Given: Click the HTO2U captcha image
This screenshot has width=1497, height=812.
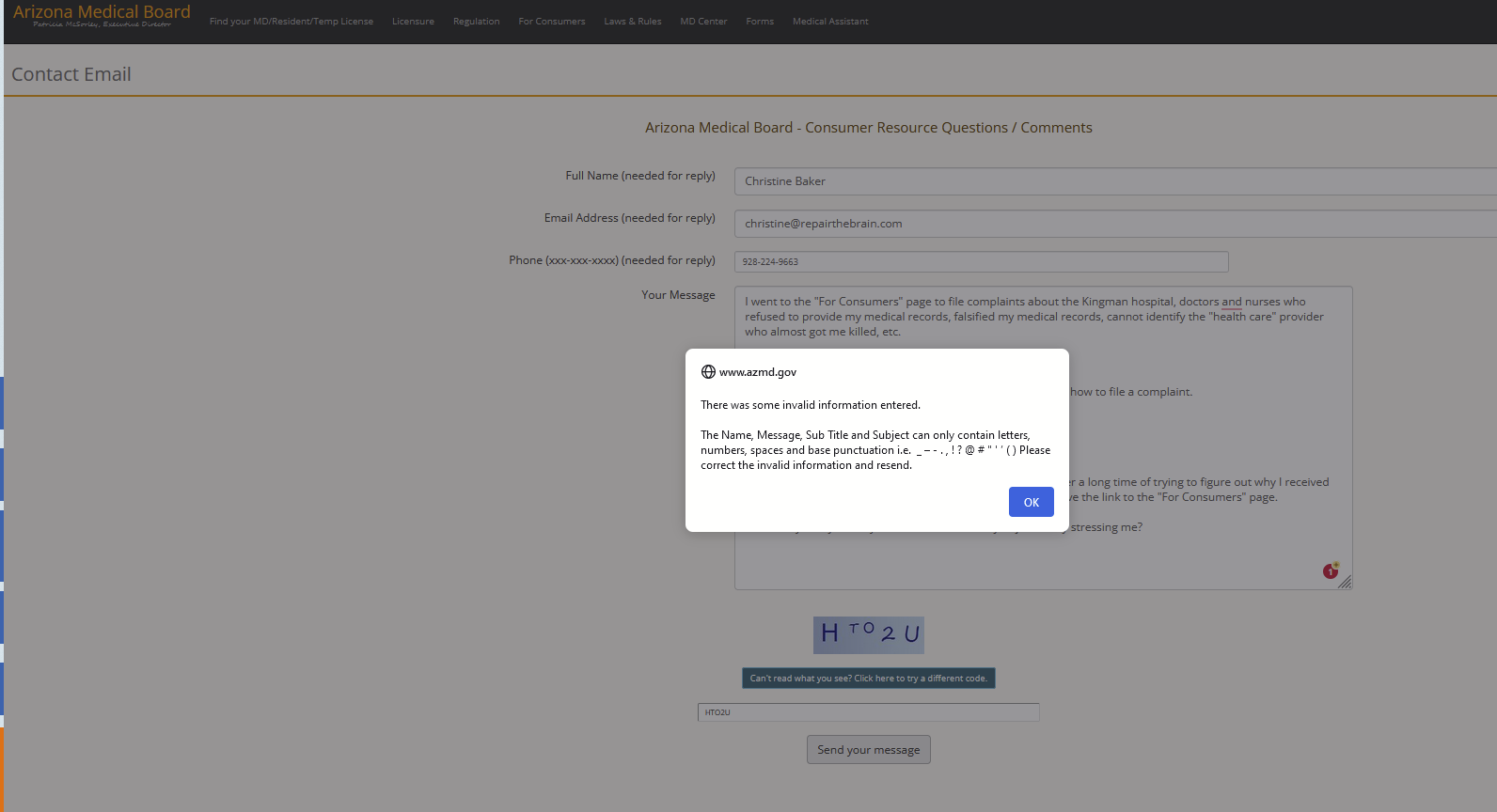Looking at the screenshot, I should (x=868, y=635).
